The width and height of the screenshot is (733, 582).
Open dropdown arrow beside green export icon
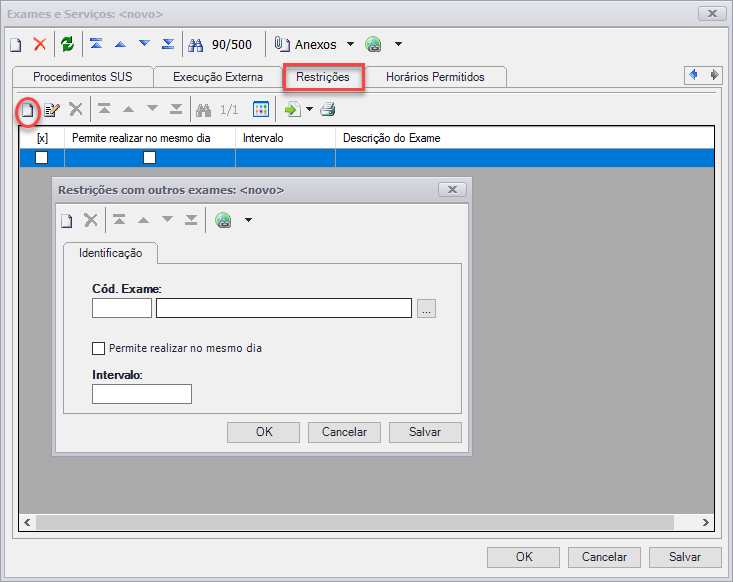click(309, 109)
